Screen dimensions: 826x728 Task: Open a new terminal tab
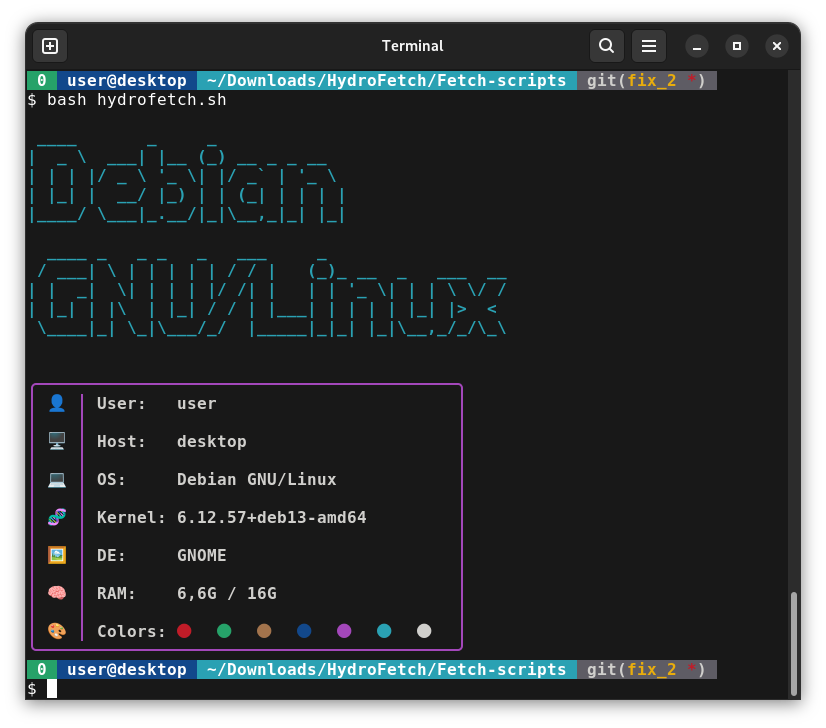50,46
